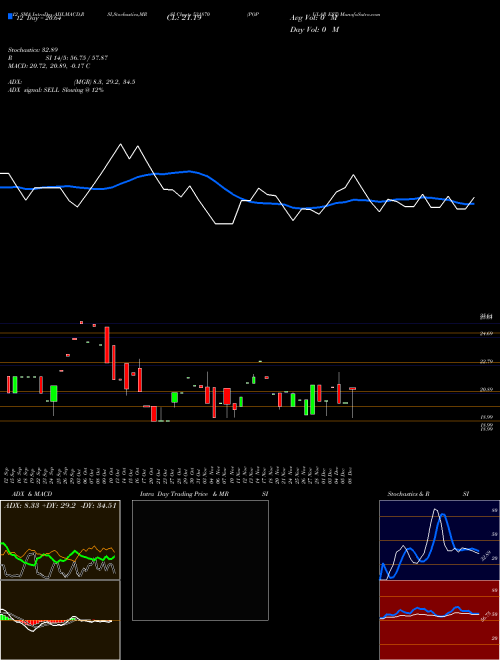Click the 'MACD: 20.72, 20.89, -0.17 C' line
Screen dimensions: 500x660
(49, 66)
